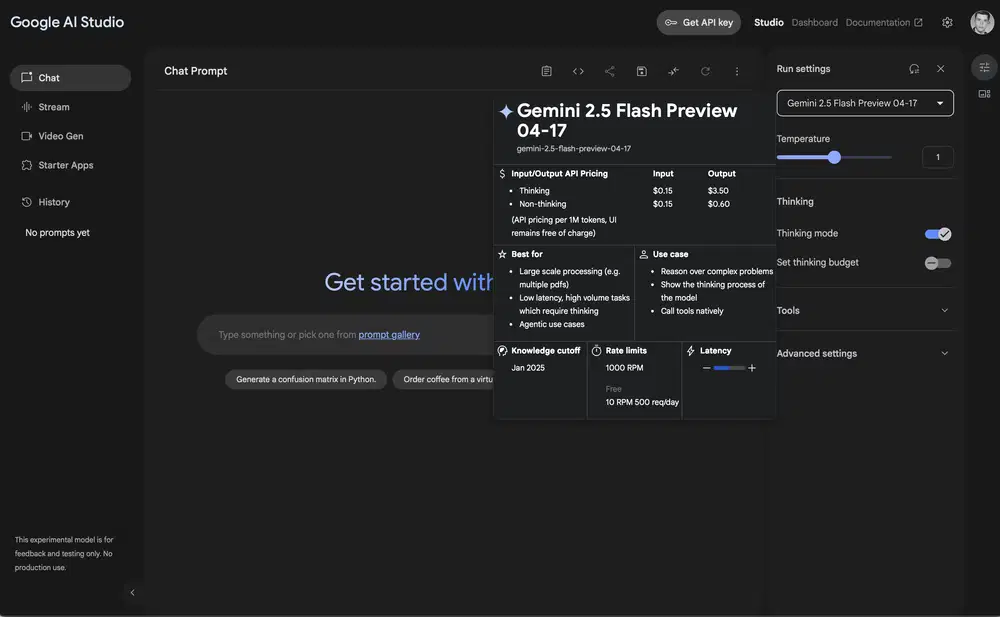This screenshot has width=1000, height=617.
Task: Click the compare mode icon
Action: click(x=673, y=71)
